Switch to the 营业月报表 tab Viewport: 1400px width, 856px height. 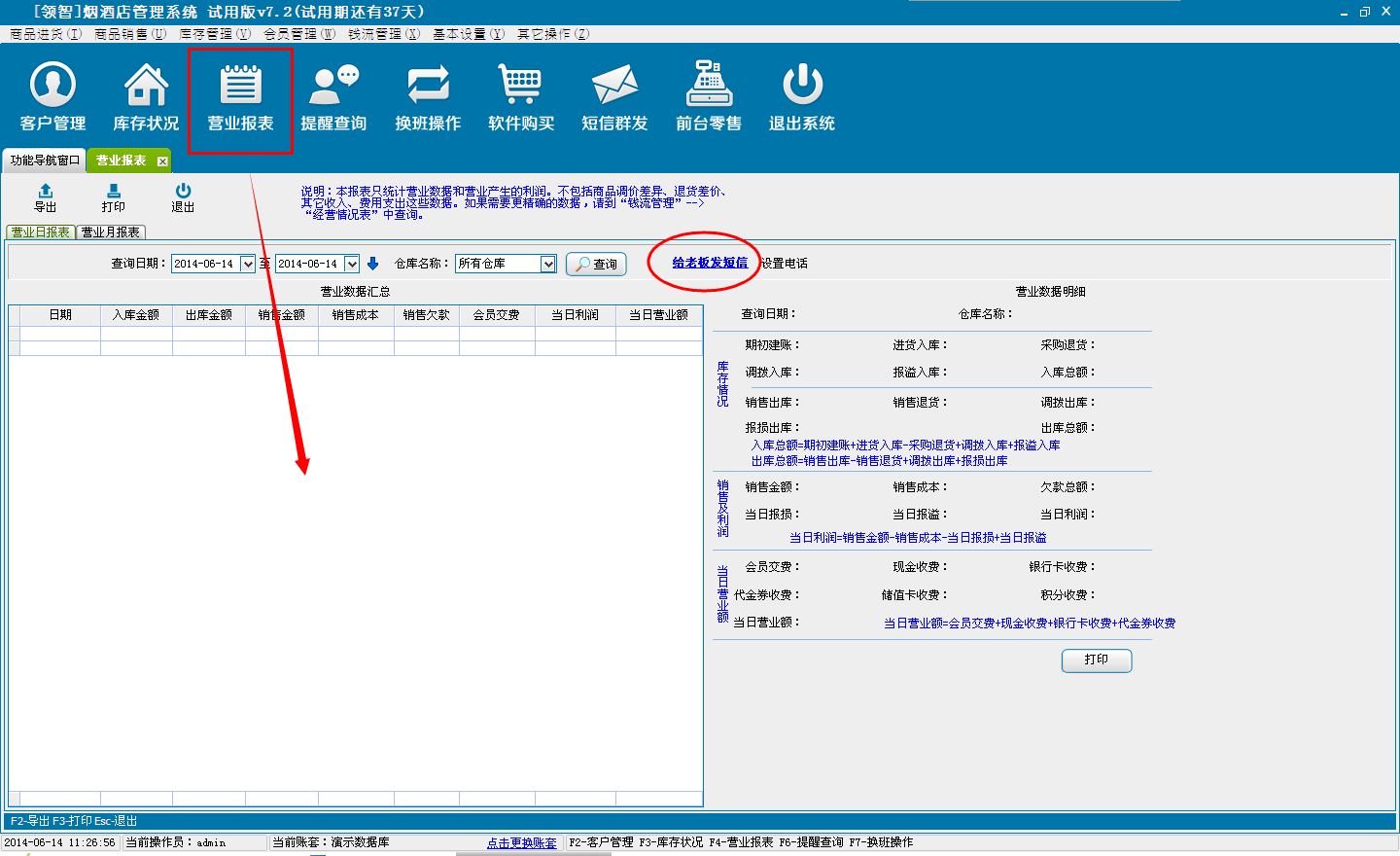click(x=111, y=232)
